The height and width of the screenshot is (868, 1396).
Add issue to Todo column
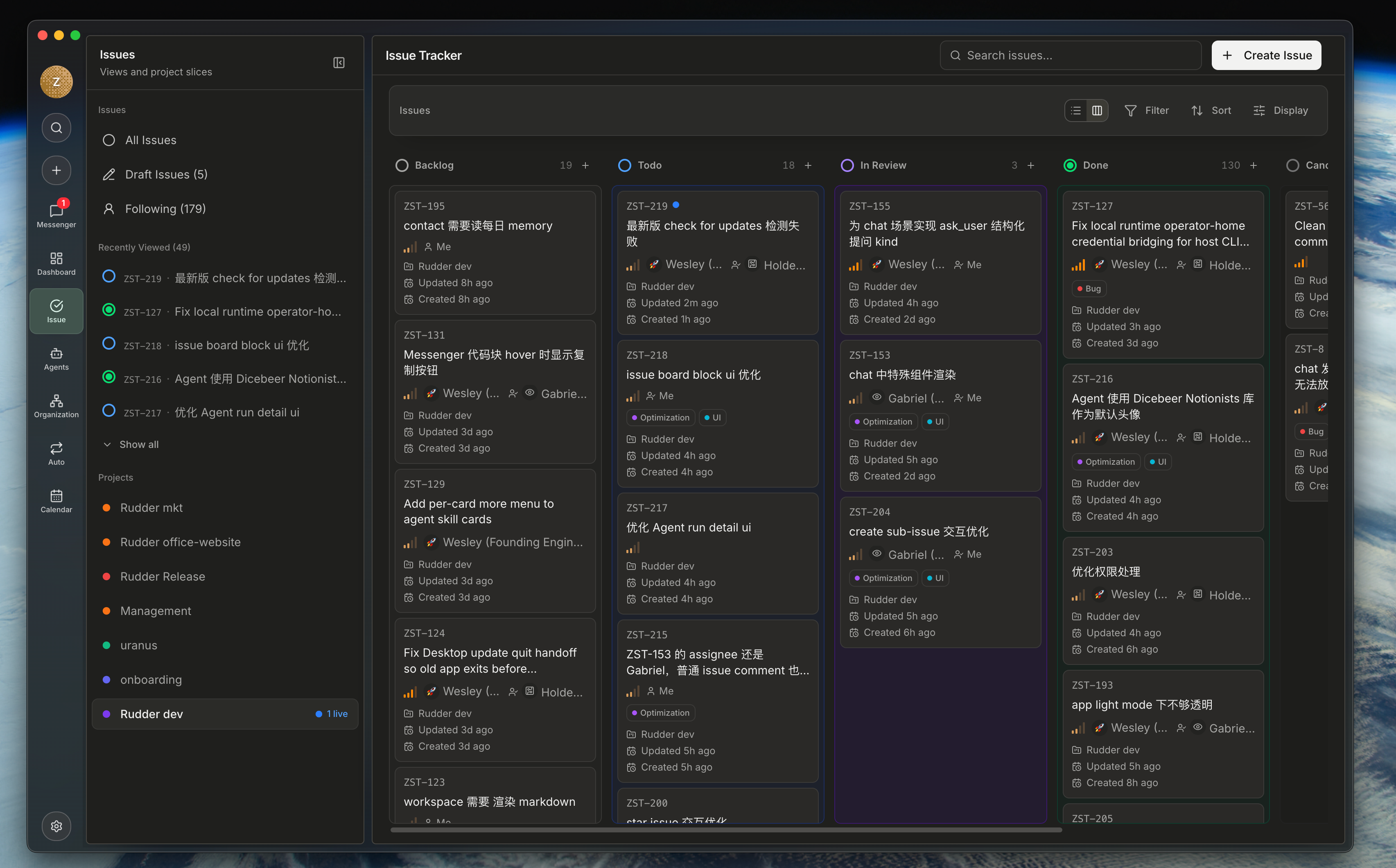(808, 165)
